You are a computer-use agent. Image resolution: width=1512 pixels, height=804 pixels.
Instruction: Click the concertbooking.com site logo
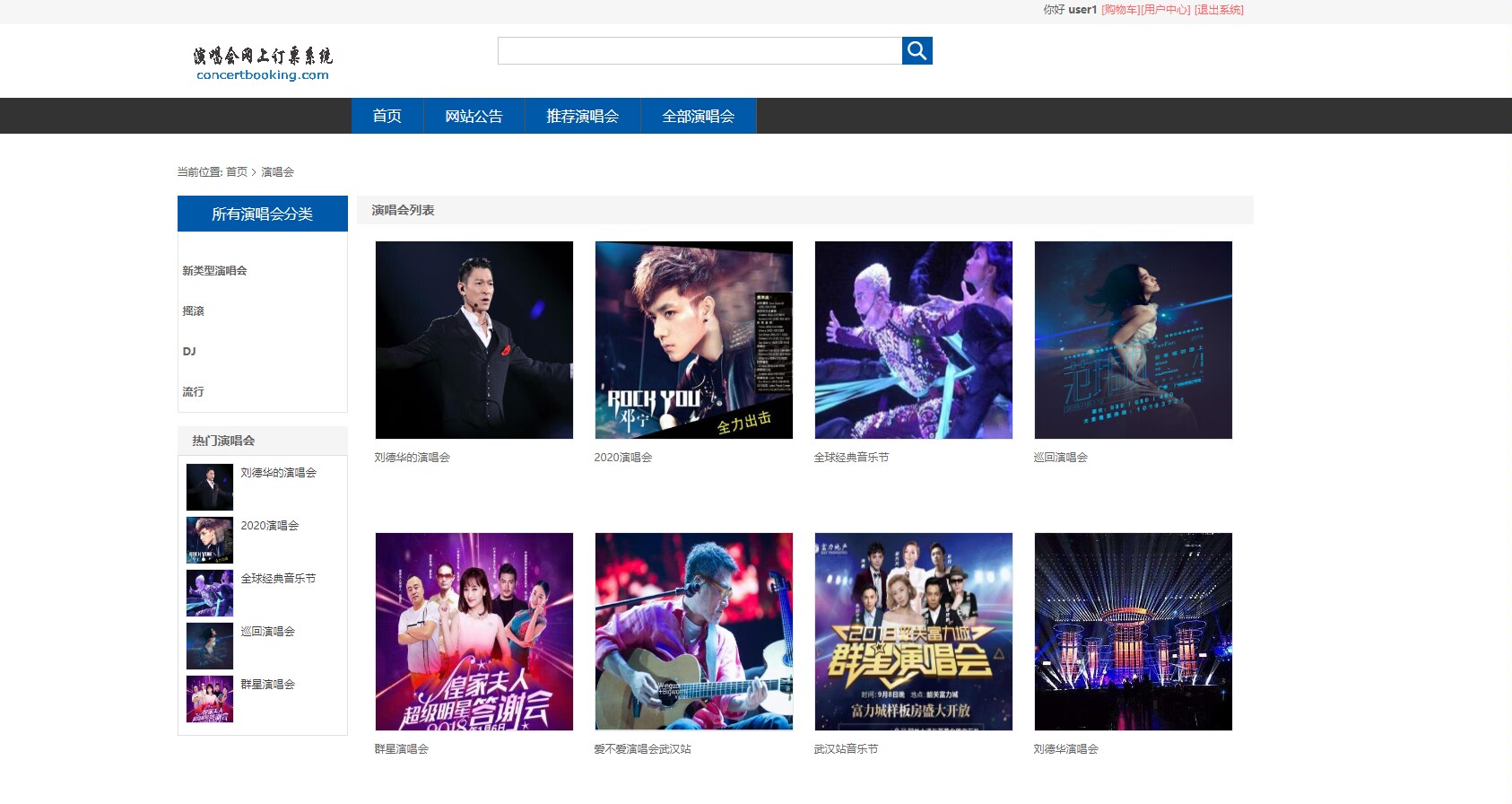point(262,64)
